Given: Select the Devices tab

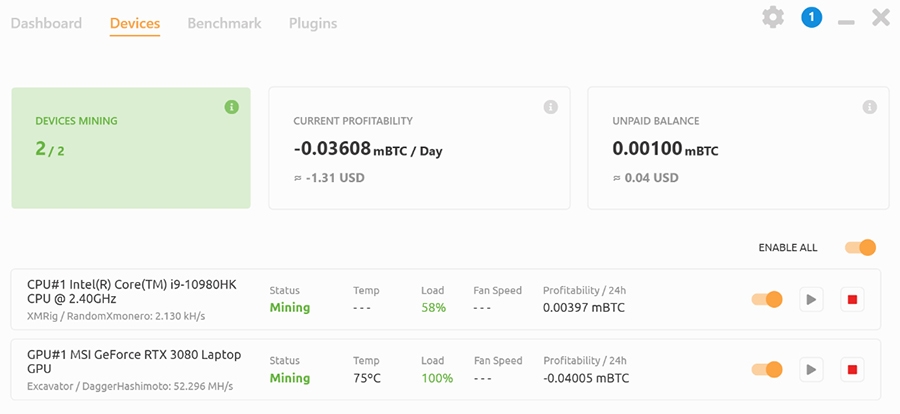Looking at the screenshot, I should 135,23.
